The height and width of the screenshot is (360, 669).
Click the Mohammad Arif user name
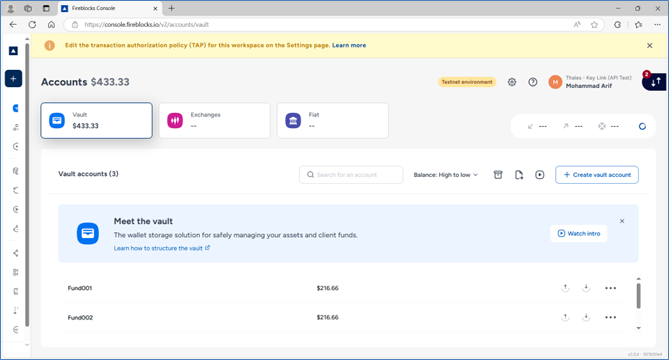click(589, 86)
